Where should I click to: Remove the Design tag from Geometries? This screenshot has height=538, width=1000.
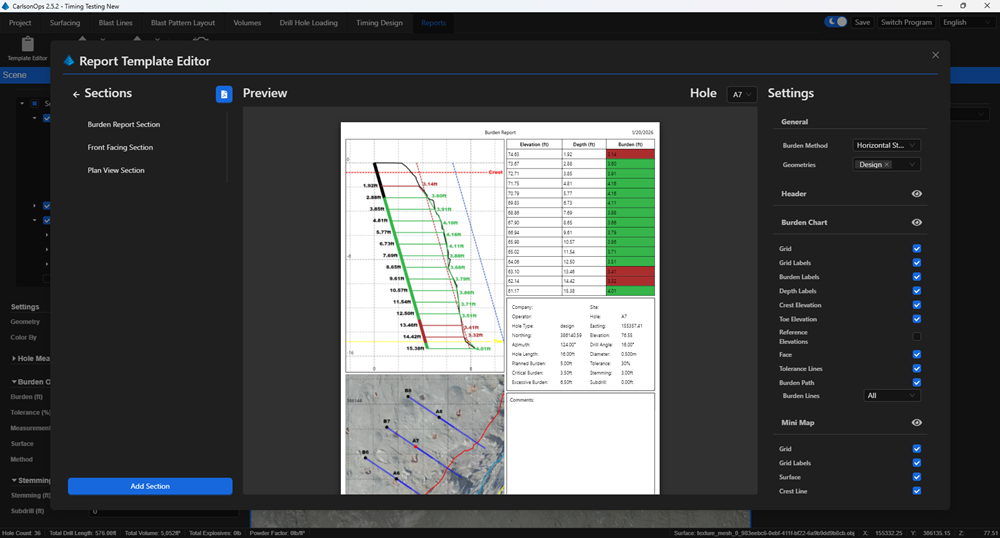(887, 164)
